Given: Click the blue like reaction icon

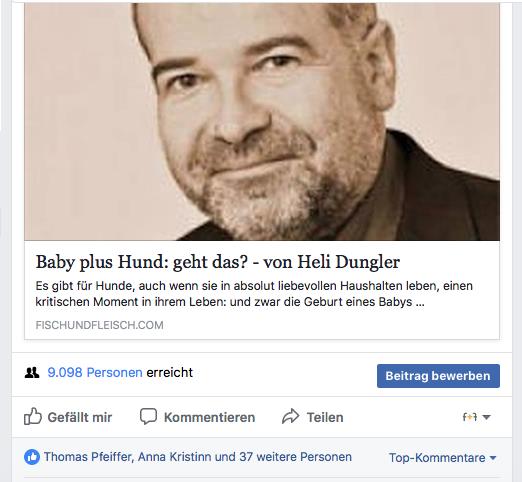Looking at the screenshot, I should tap(32, 457).
